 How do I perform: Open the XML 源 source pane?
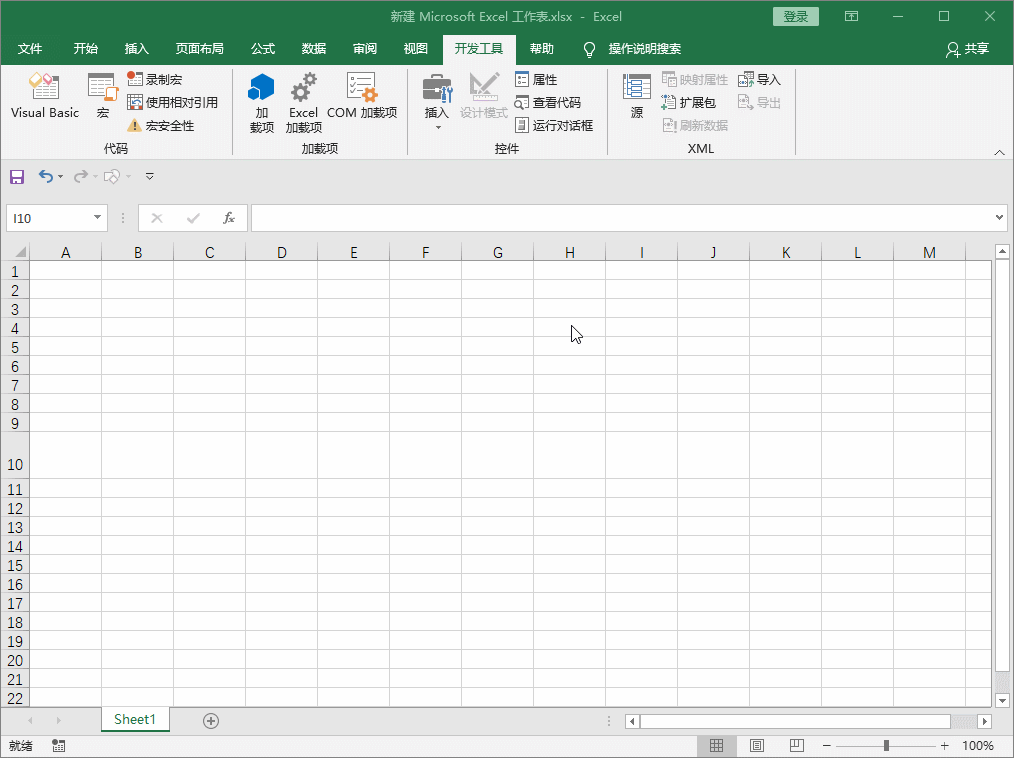pos(636,96)
